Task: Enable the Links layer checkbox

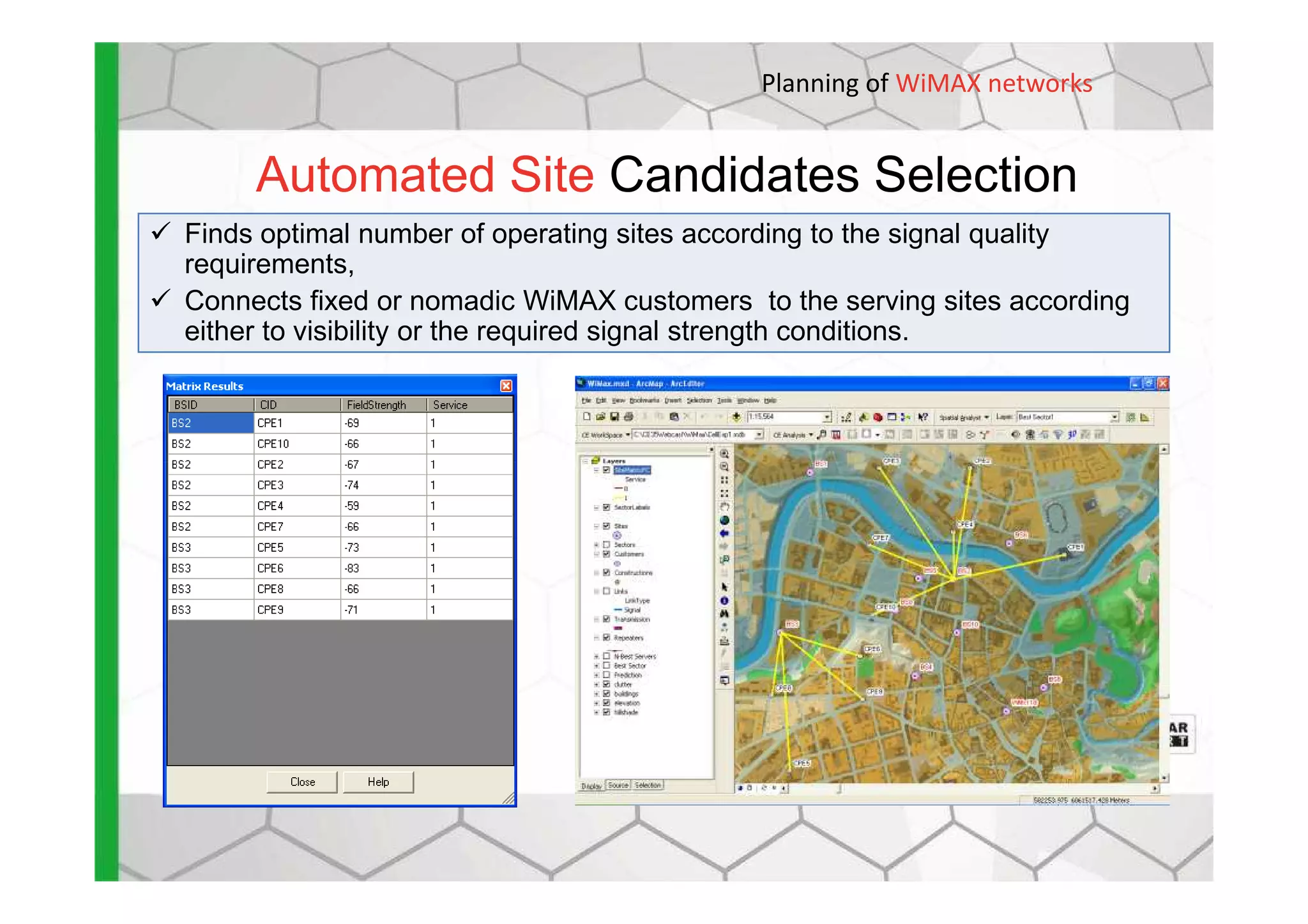Action: tap(607, 591)
